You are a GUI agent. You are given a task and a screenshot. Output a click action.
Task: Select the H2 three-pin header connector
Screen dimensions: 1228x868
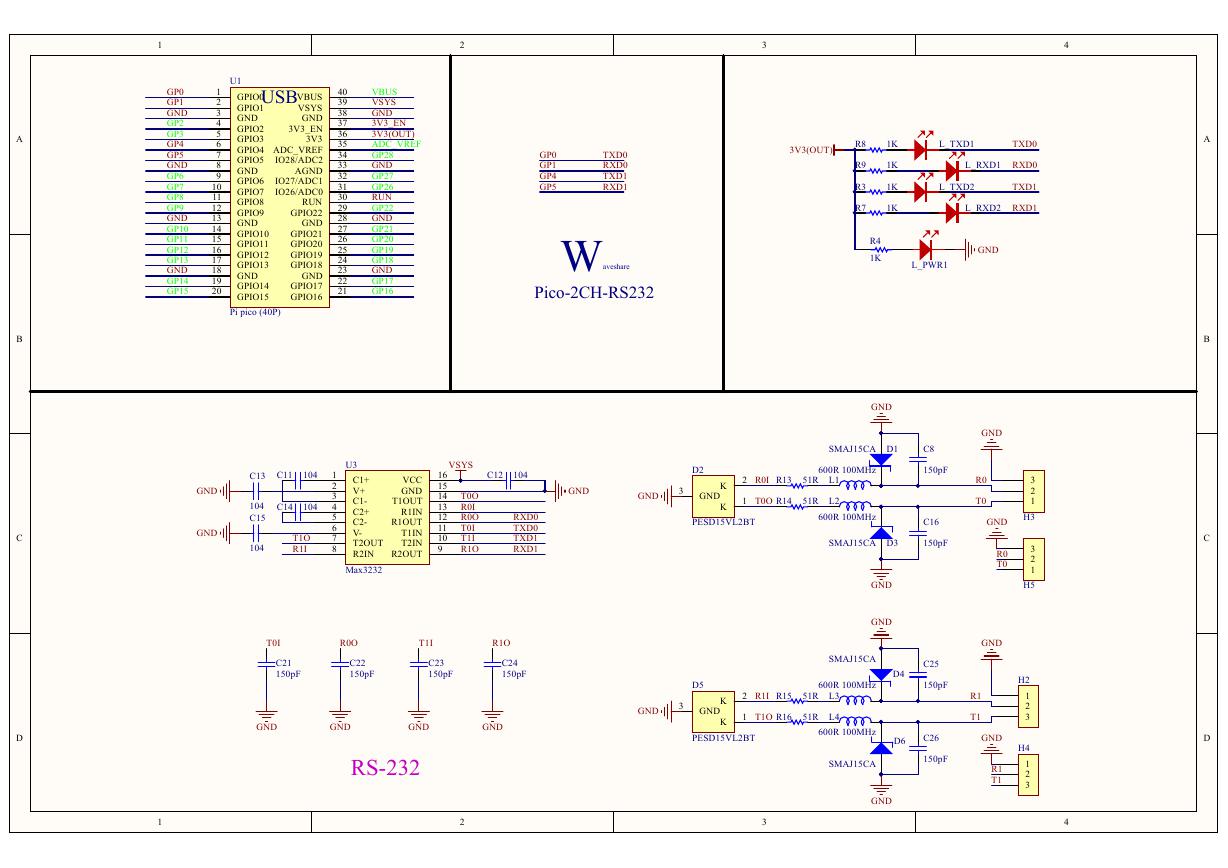[x=1027, y=706]
